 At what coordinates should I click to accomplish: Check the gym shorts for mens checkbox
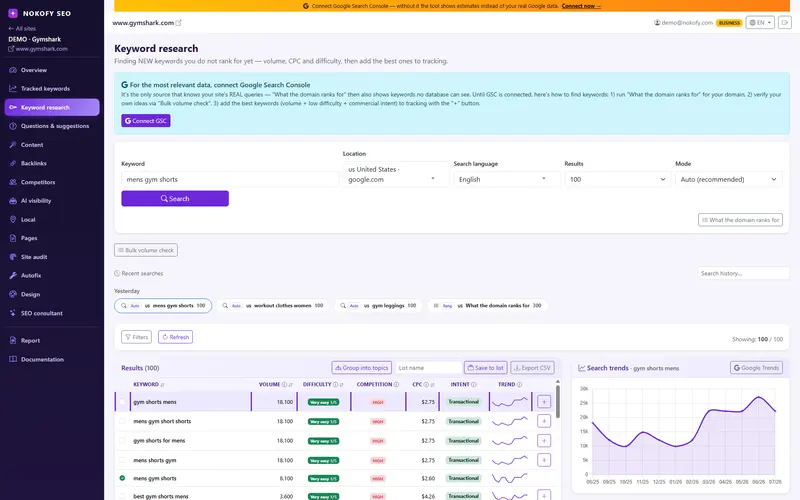click(x=122, y=441)
